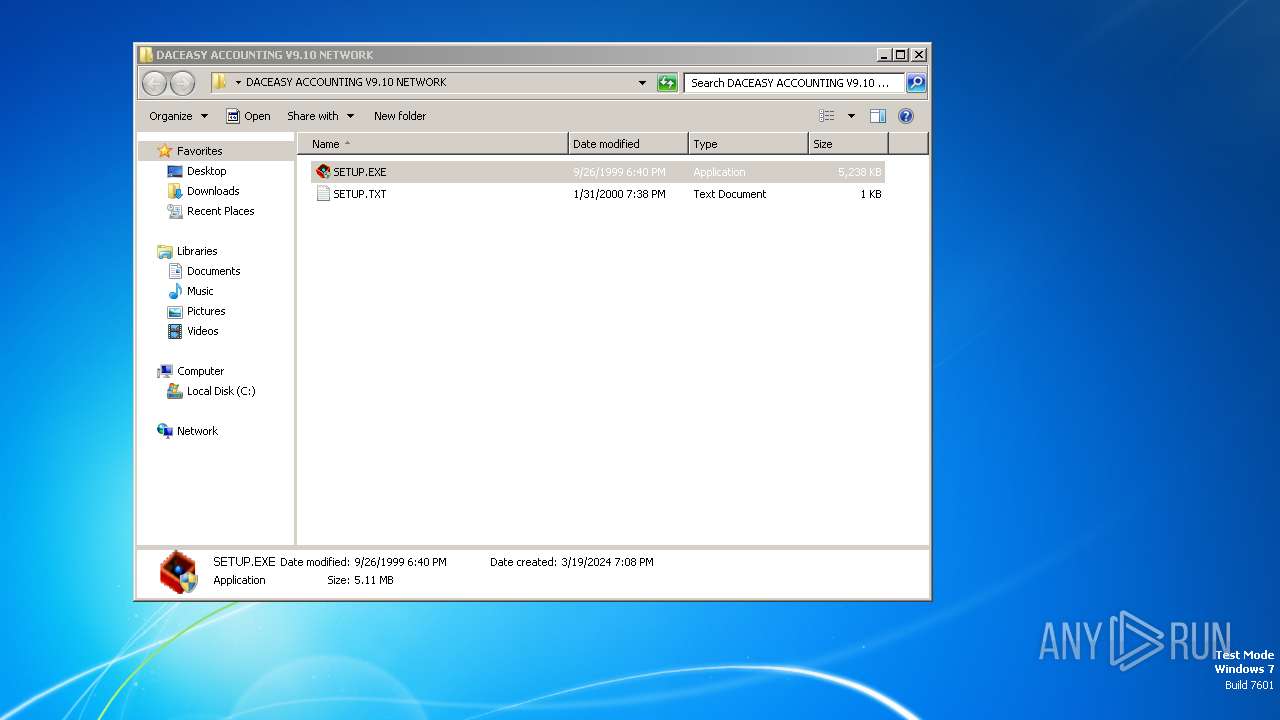The height and width of the screenshot is (720, 1280).
Task: Maximize the Explorer window
Action: point(900,55)
